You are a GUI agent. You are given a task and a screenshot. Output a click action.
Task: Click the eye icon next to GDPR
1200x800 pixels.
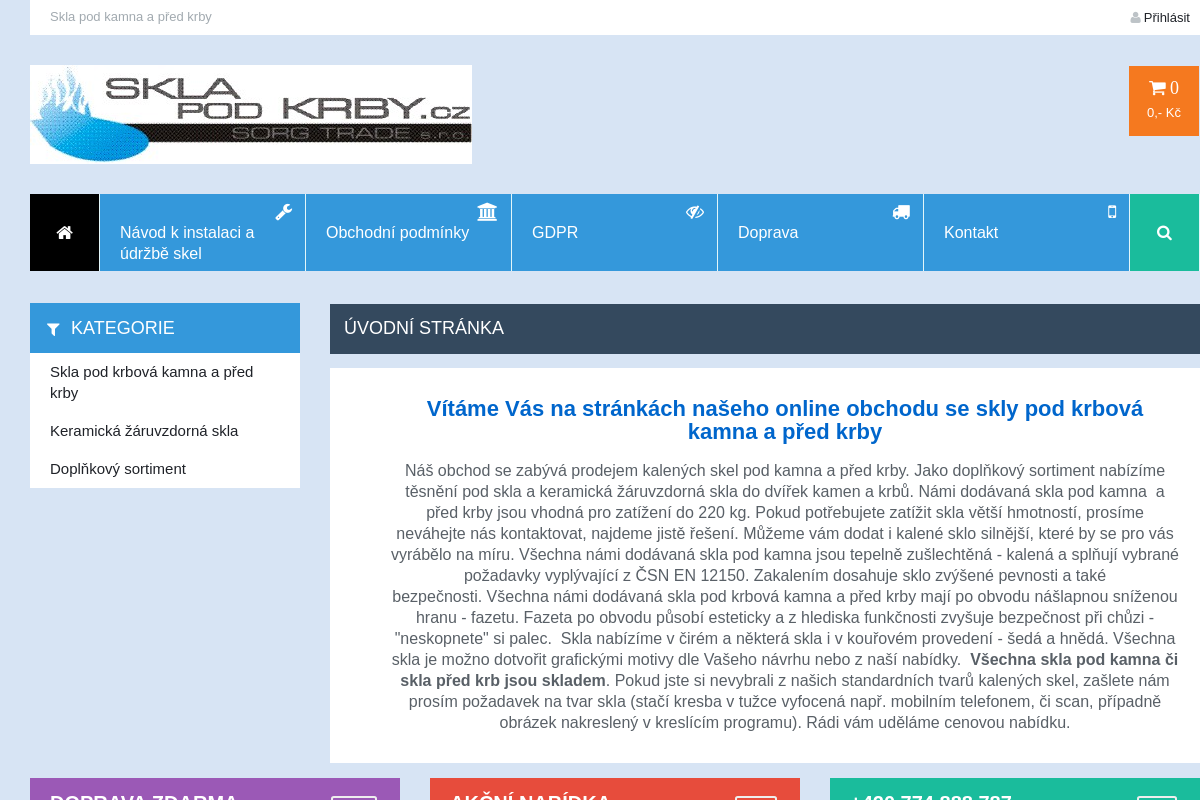[x=694, y=212]
